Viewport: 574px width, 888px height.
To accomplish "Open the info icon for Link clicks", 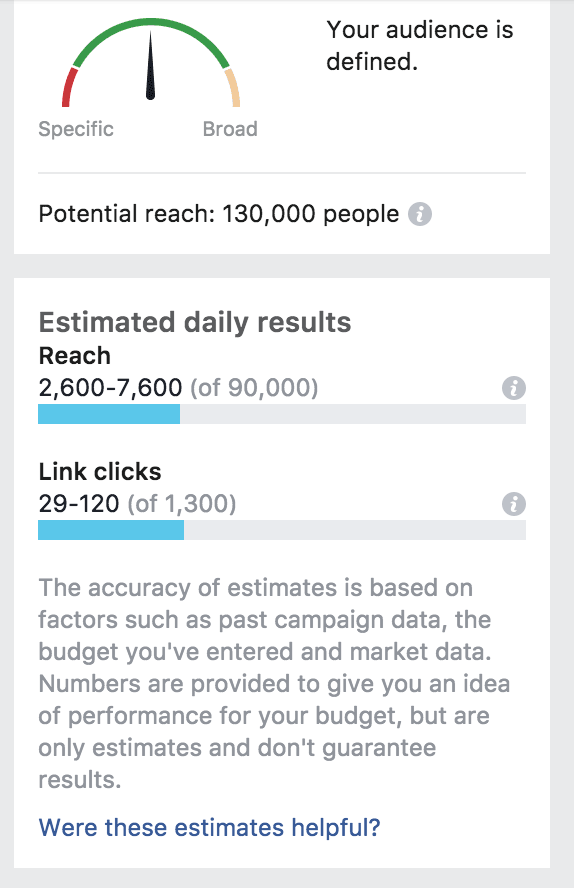I will tap(513, 504).
